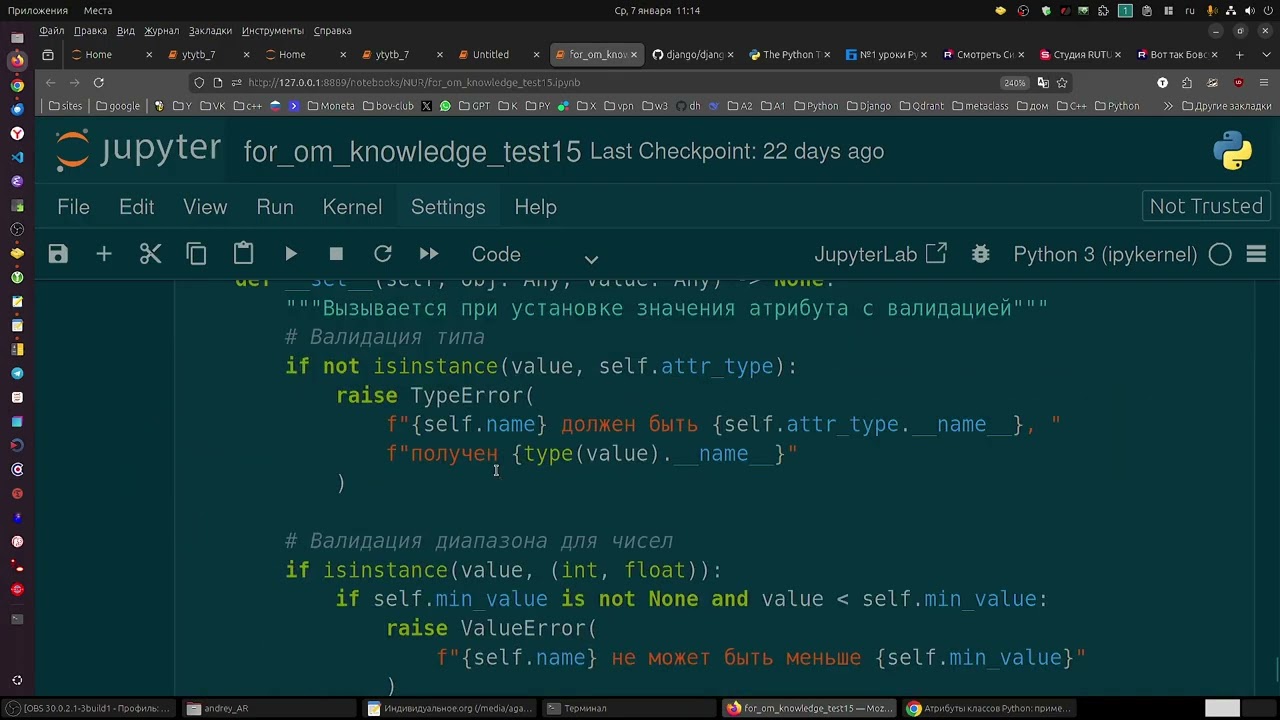This screenshot has height=720, width=1280.
Task: Open the View menu in Jupyter
Action: click(205, 207)
